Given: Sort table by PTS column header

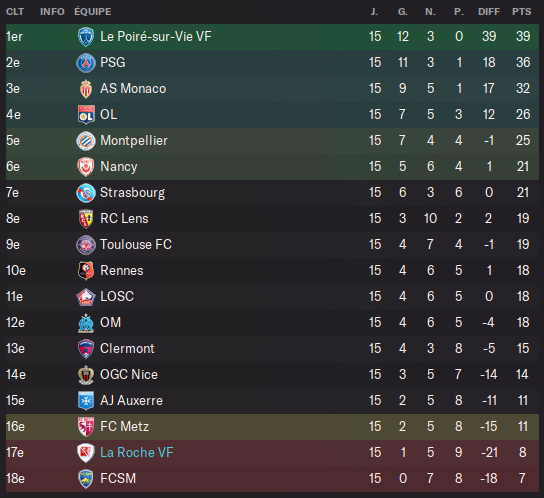Looking at the screenshot, I should click(521, 12).
